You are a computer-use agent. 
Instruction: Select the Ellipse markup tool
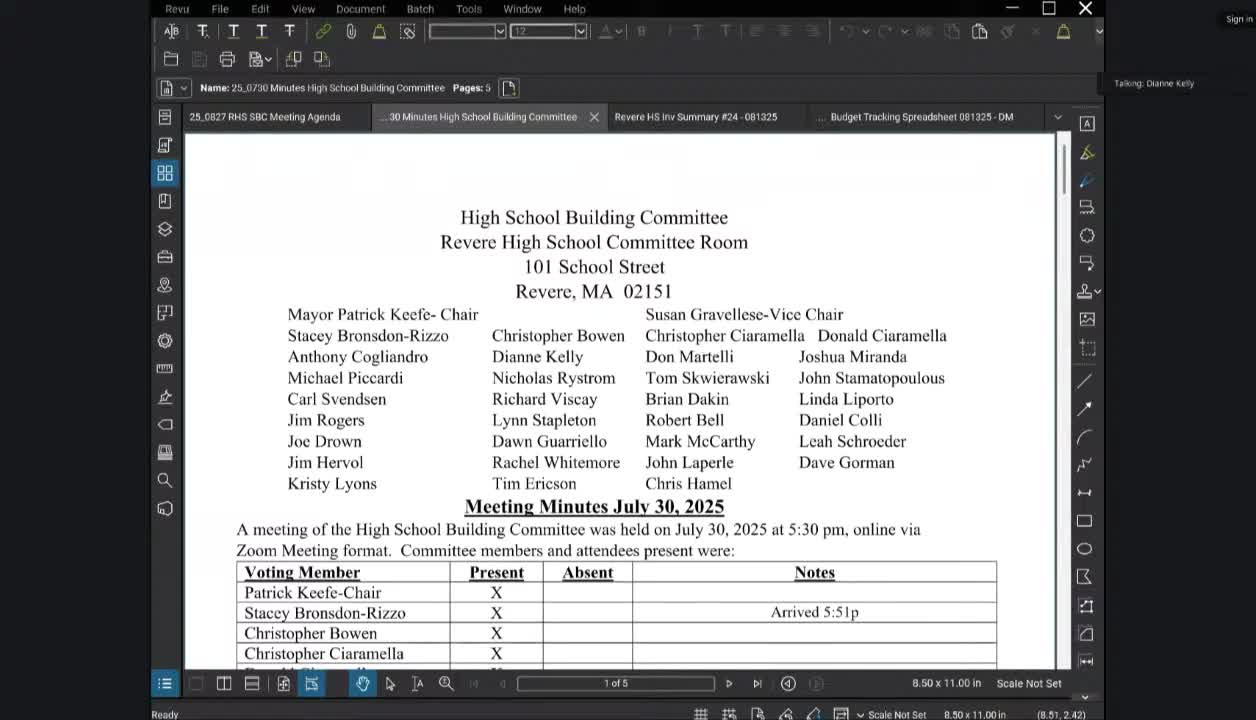pos(1085,549)
